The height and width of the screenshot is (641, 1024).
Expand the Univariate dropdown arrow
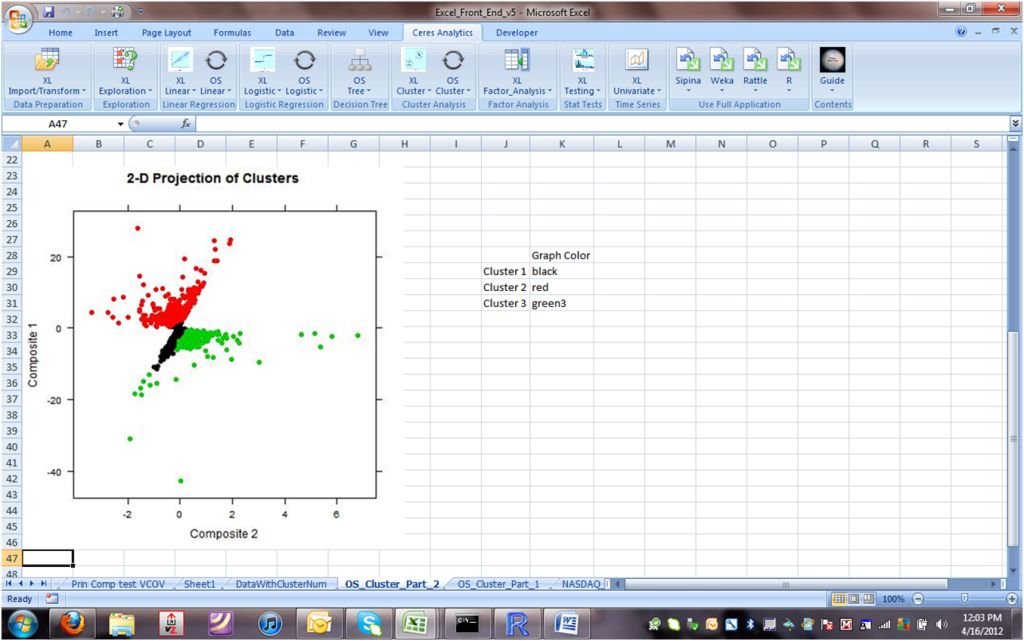[x=659, y=91]
